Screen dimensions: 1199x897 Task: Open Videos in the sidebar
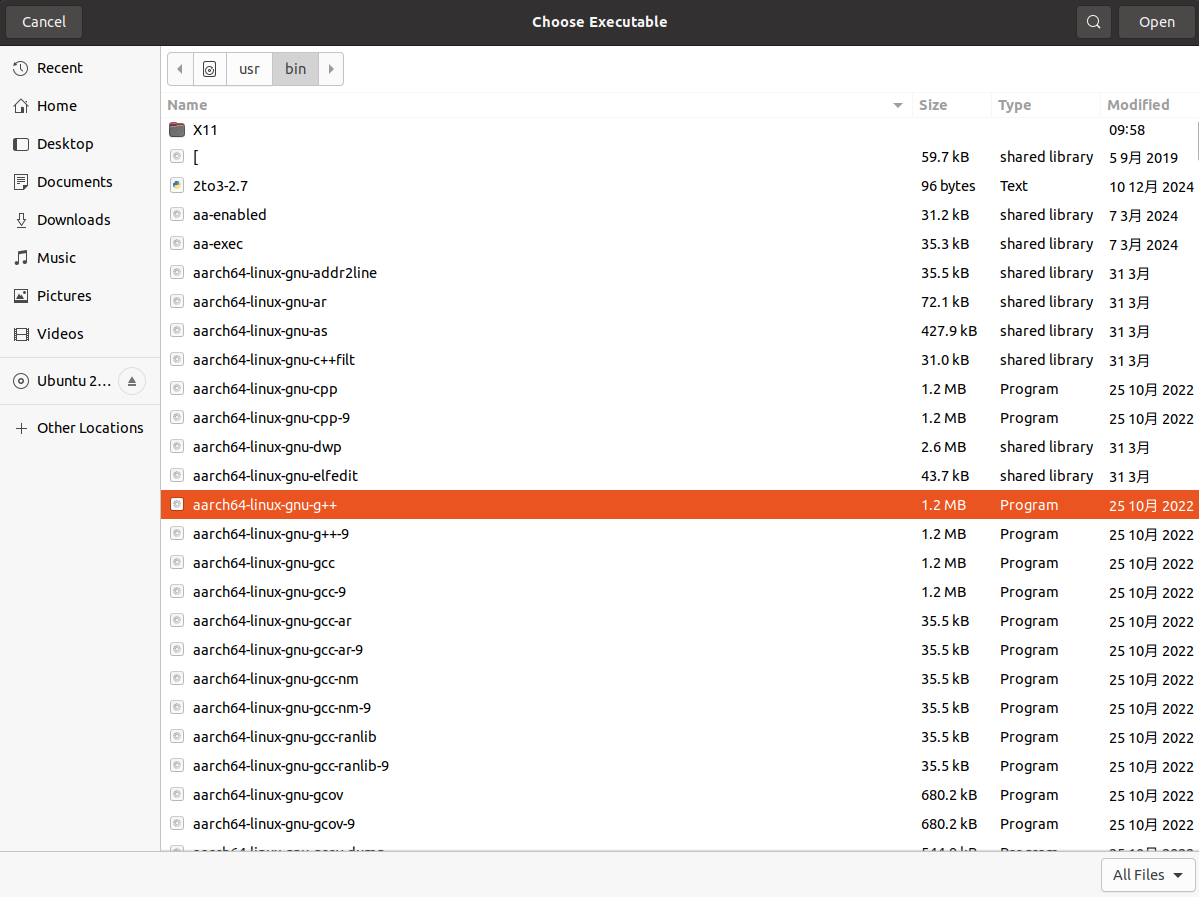point(80,334)
